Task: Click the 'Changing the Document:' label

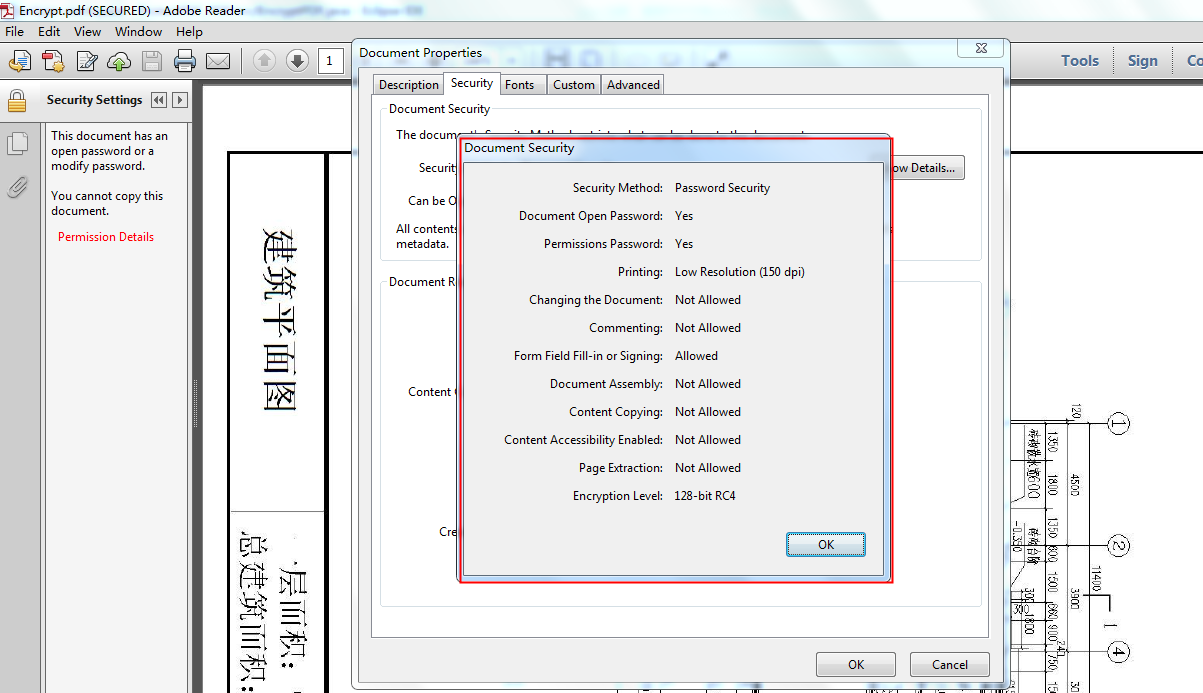Action: click(x=596, y=300)
